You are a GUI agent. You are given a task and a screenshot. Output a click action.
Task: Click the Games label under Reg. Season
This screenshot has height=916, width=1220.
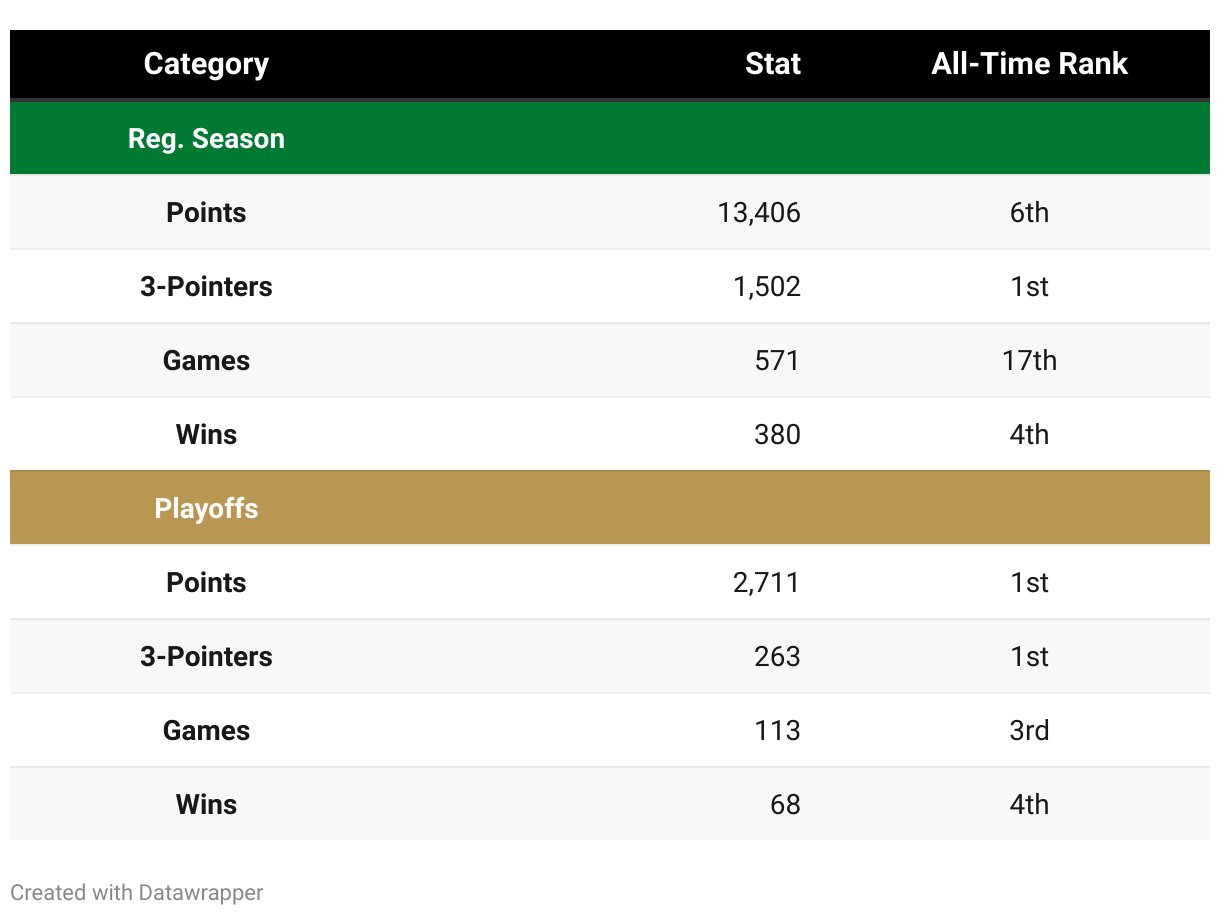206,360
